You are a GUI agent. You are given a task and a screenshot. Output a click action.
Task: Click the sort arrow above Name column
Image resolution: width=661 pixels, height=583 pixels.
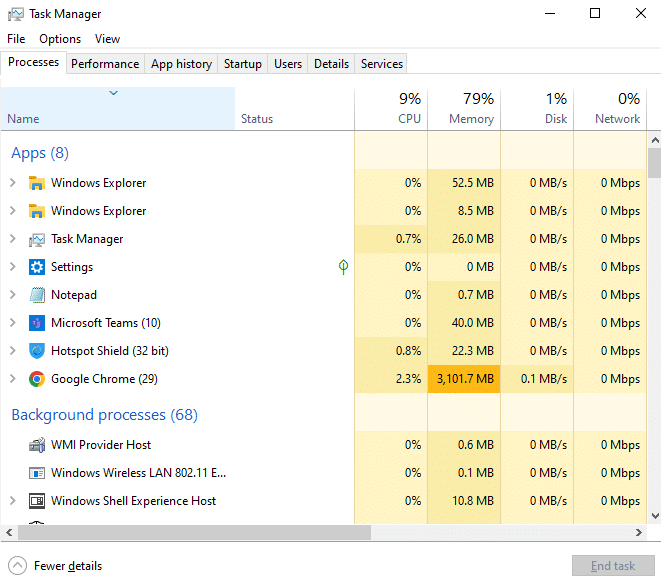(x=113, y=93)
